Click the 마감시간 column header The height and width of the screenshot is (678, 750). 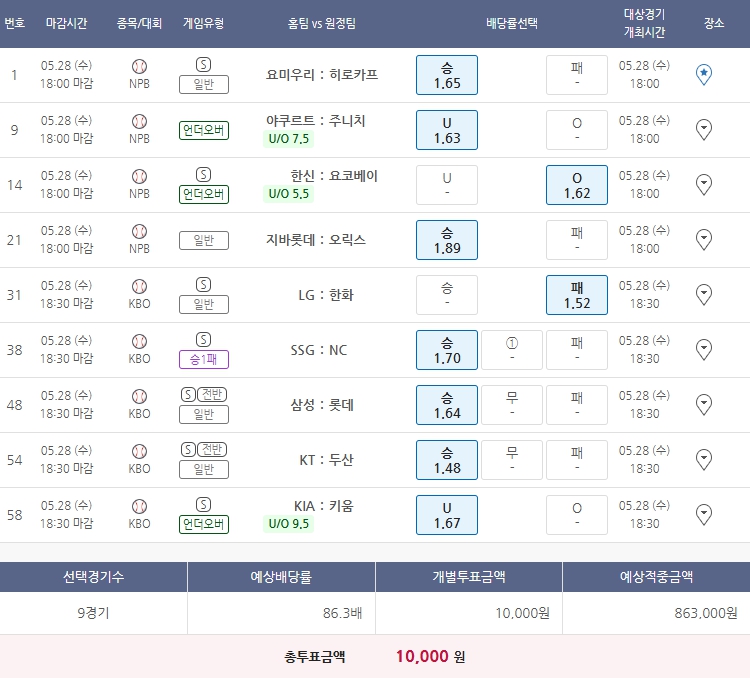tap(67, 23)
